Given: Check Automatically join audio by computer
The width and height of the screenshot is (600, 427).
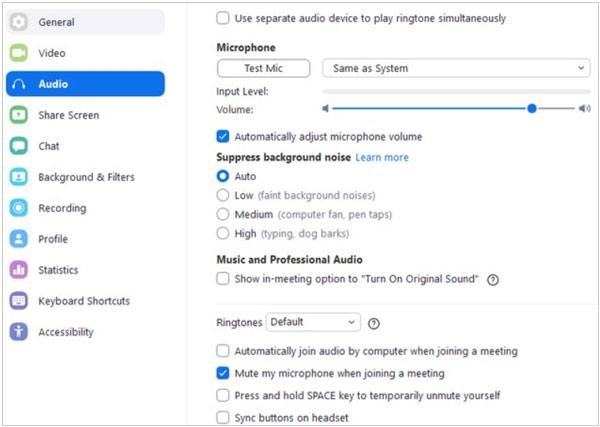Looking at the screenshot, I should tap(223, 350).
